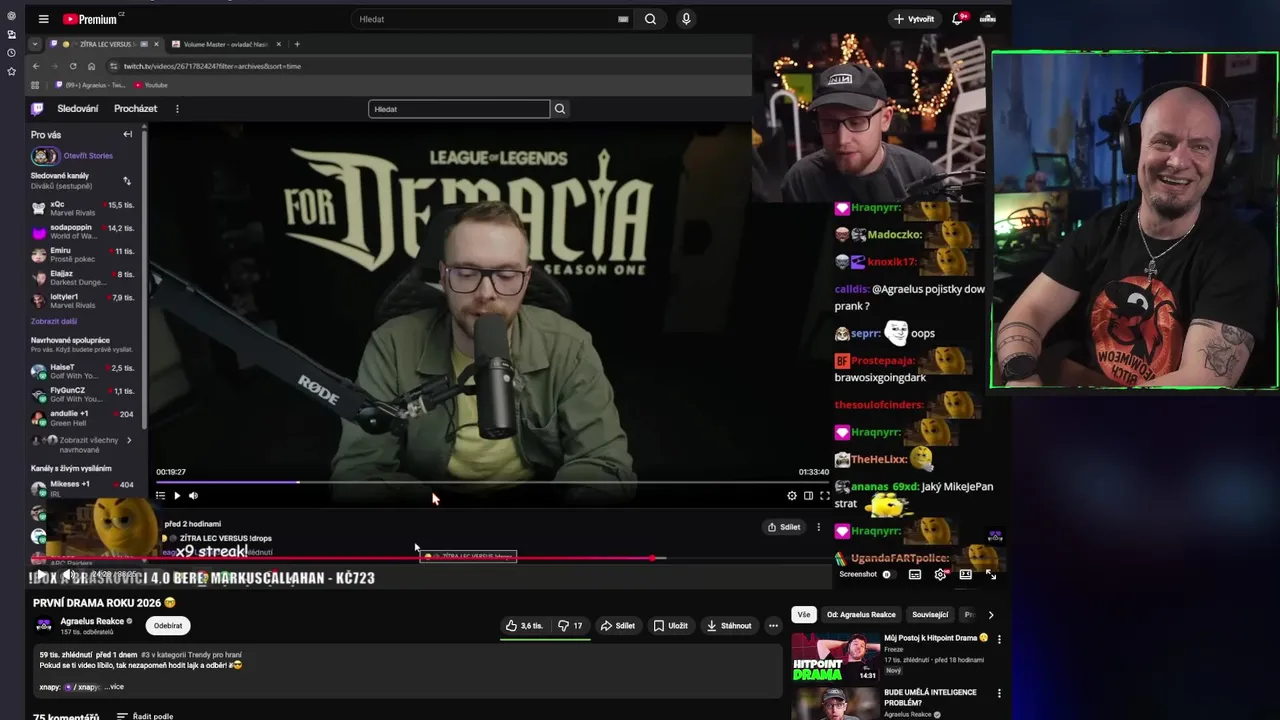The width and height of the screenshot is (1280, 720).
Task: Show more filter chips with right arrow
Action: click(991, 614)
